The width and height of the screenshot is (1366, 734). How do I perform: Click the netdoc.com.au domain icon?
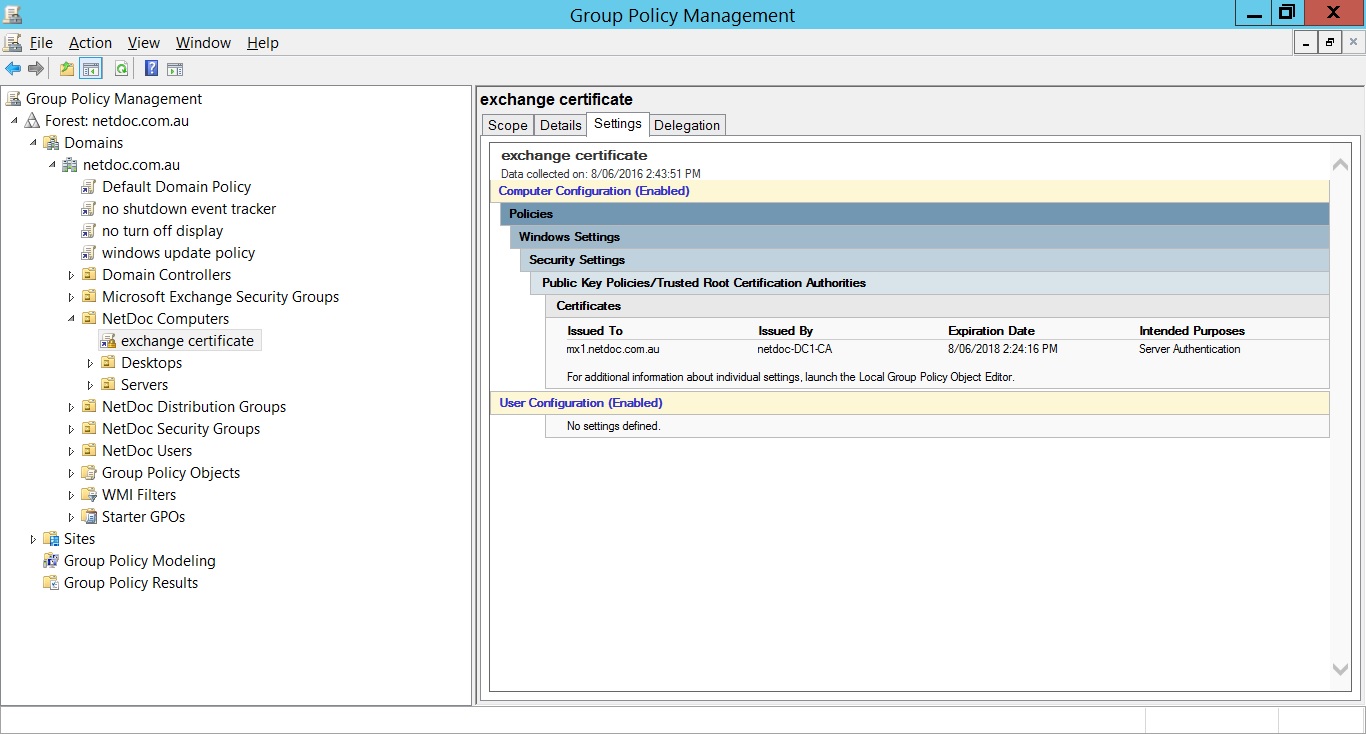click(x=70, y=165)
